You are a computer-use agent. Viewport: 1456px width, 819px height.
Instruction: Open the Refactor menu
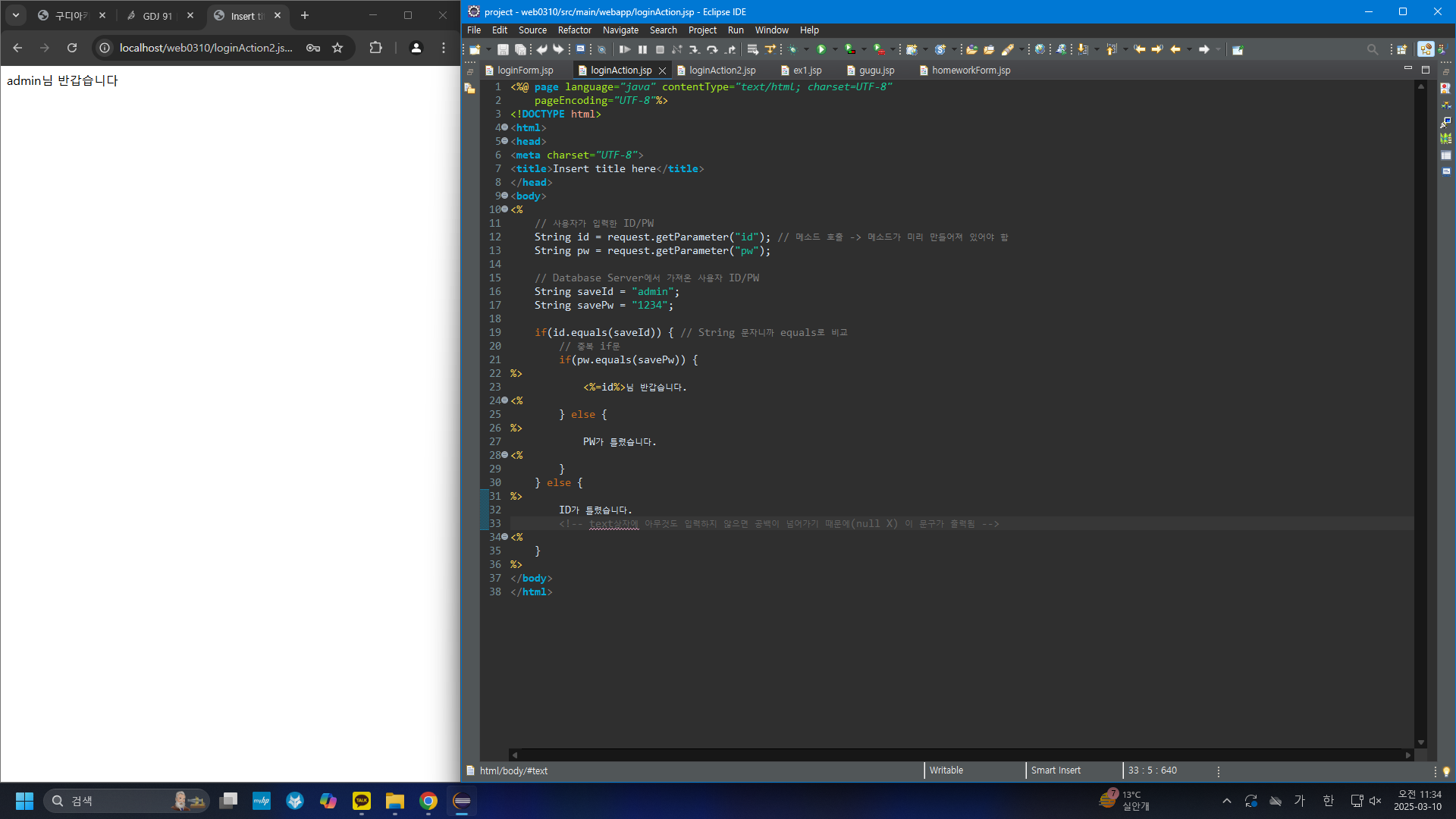pyautogui.click(x=574, y=30)
